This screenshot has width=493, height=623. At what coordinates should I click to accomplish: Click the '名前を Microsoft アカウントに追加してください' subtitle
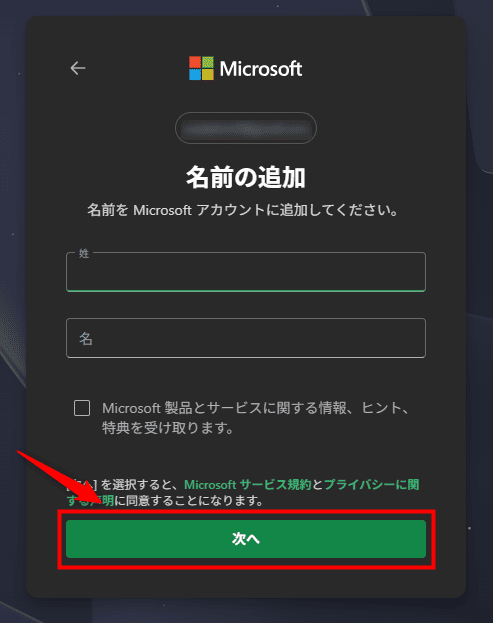(x=242, y=210)
